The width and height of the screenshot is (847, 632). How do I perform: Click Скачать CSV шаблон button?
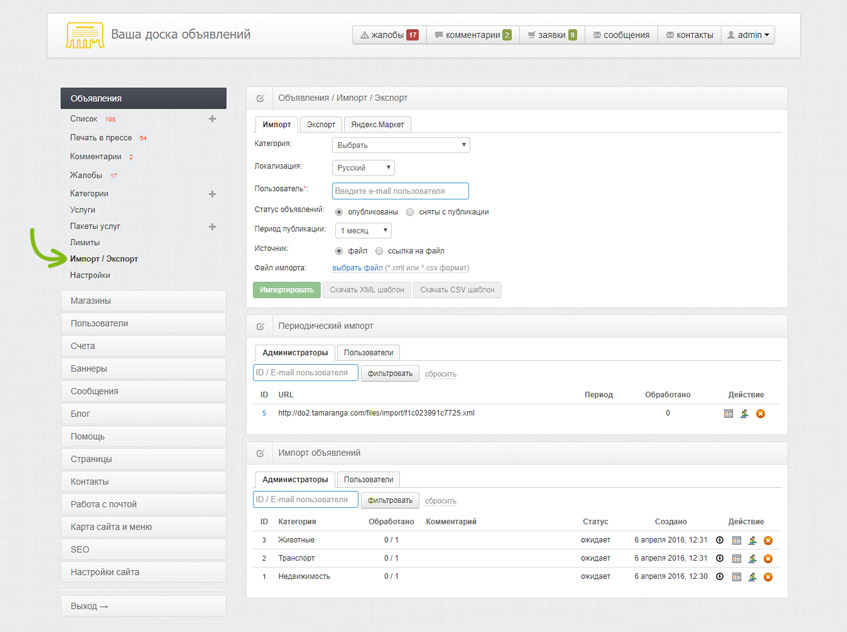(458, 290)
